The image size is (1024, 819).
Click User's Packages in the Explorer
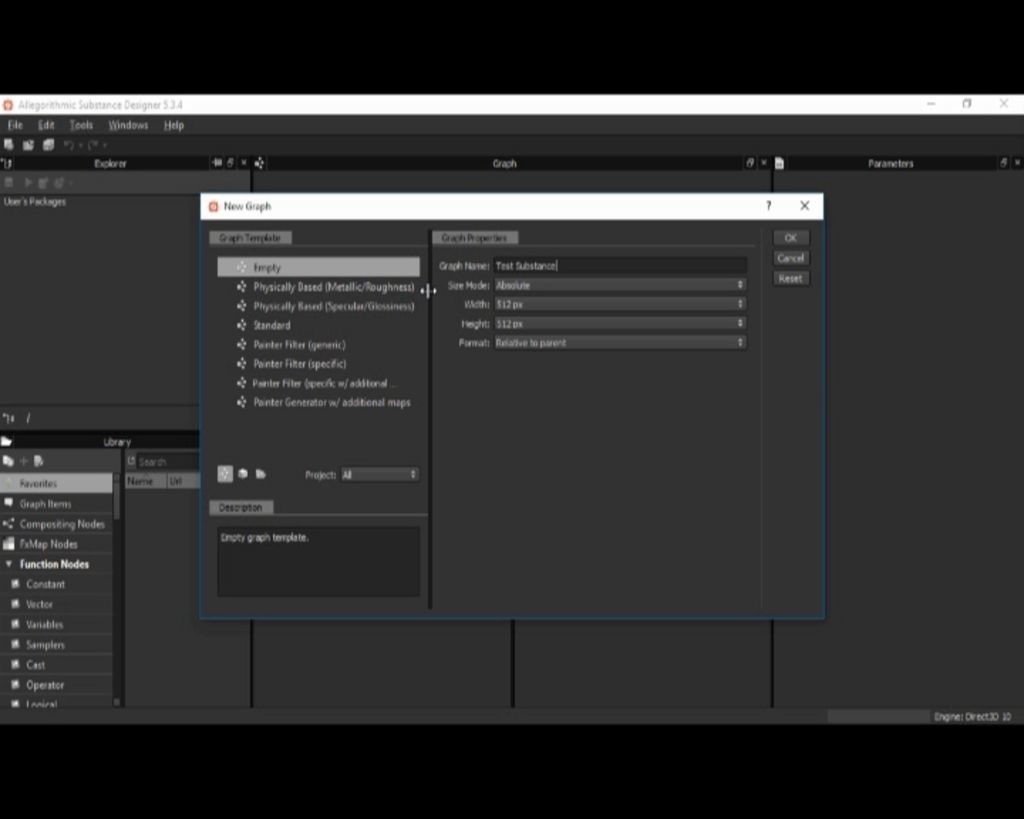point(35,202)
